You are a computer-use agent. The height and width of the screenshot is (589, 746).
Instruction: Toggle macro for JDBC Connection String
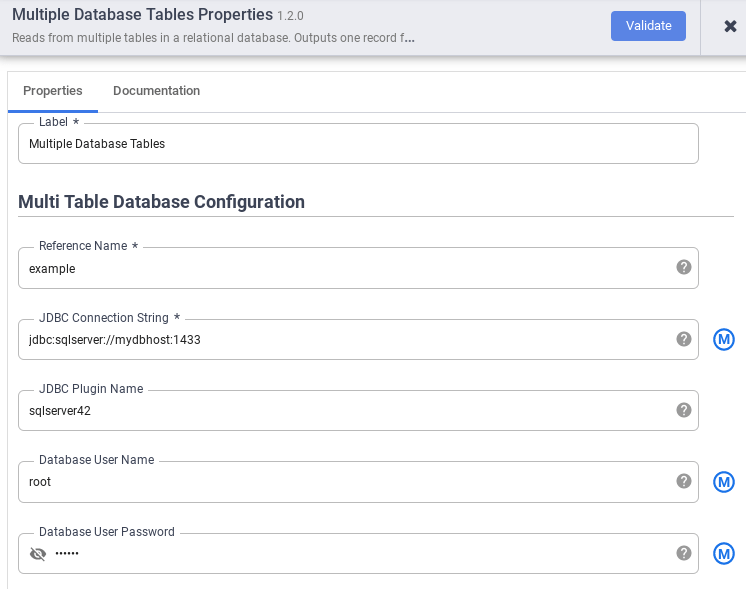tap(724, 340)
